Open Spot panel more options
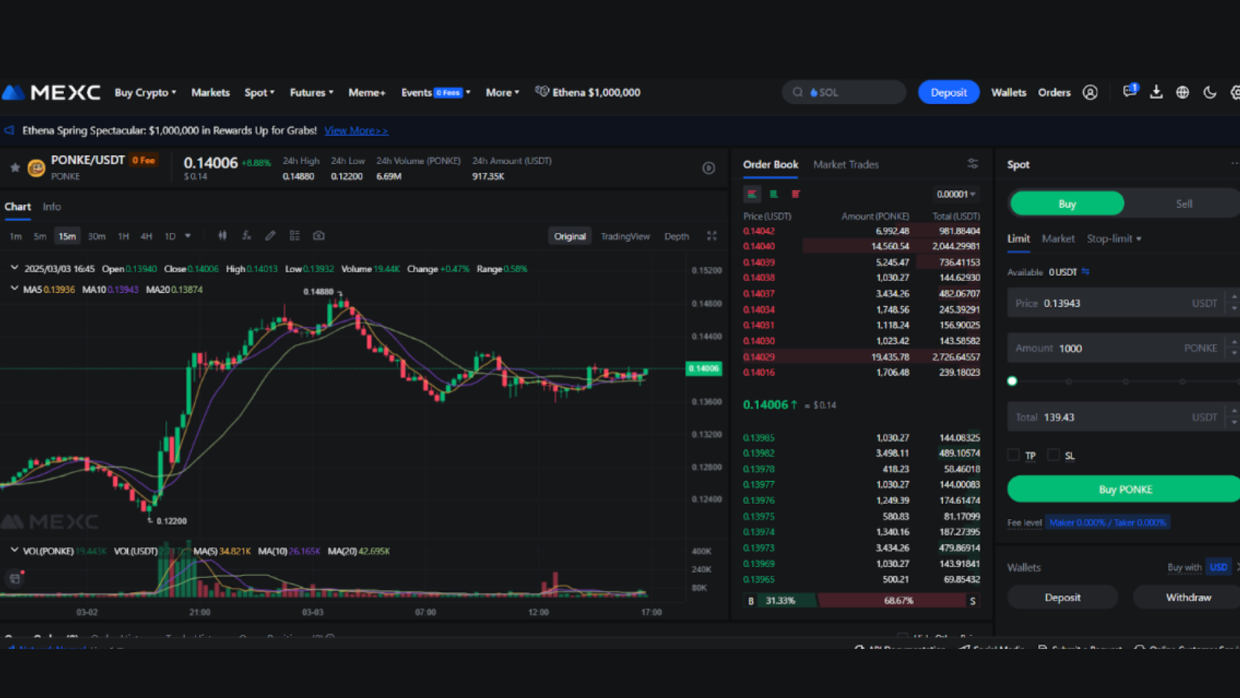Image resolution: width=1240 pixels, height=698 pixels. 1235,164
